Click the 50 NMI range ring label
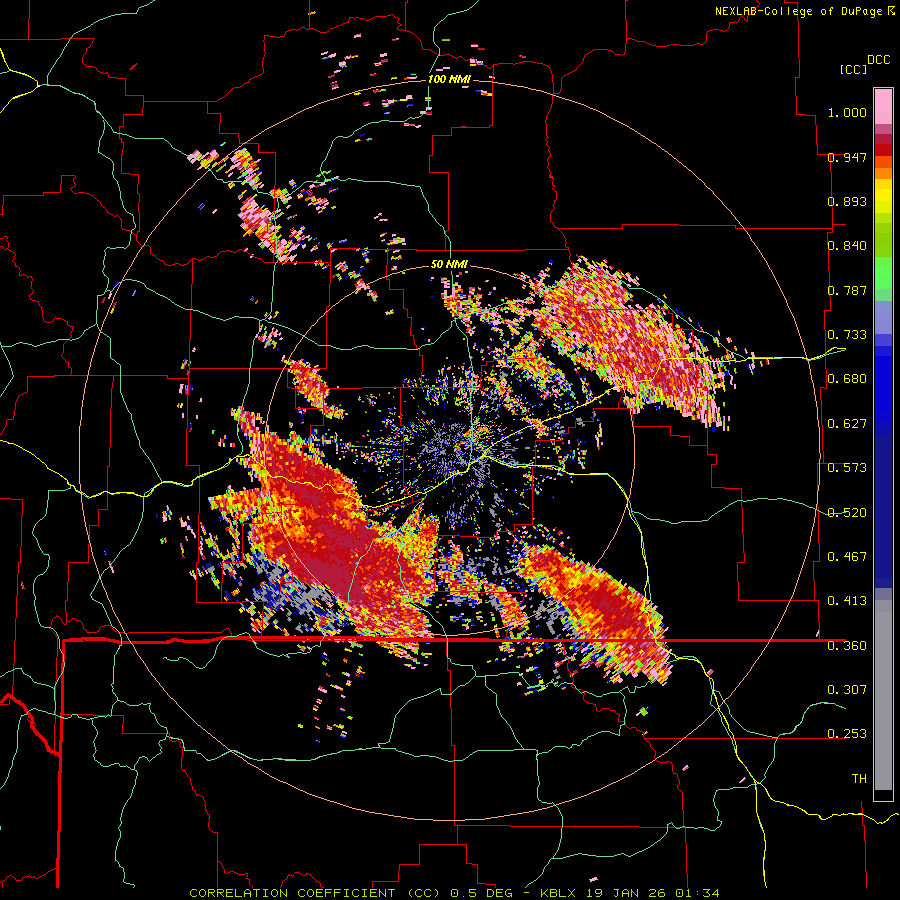Viewport: 900px width, 900px height. tap(449, 265)
